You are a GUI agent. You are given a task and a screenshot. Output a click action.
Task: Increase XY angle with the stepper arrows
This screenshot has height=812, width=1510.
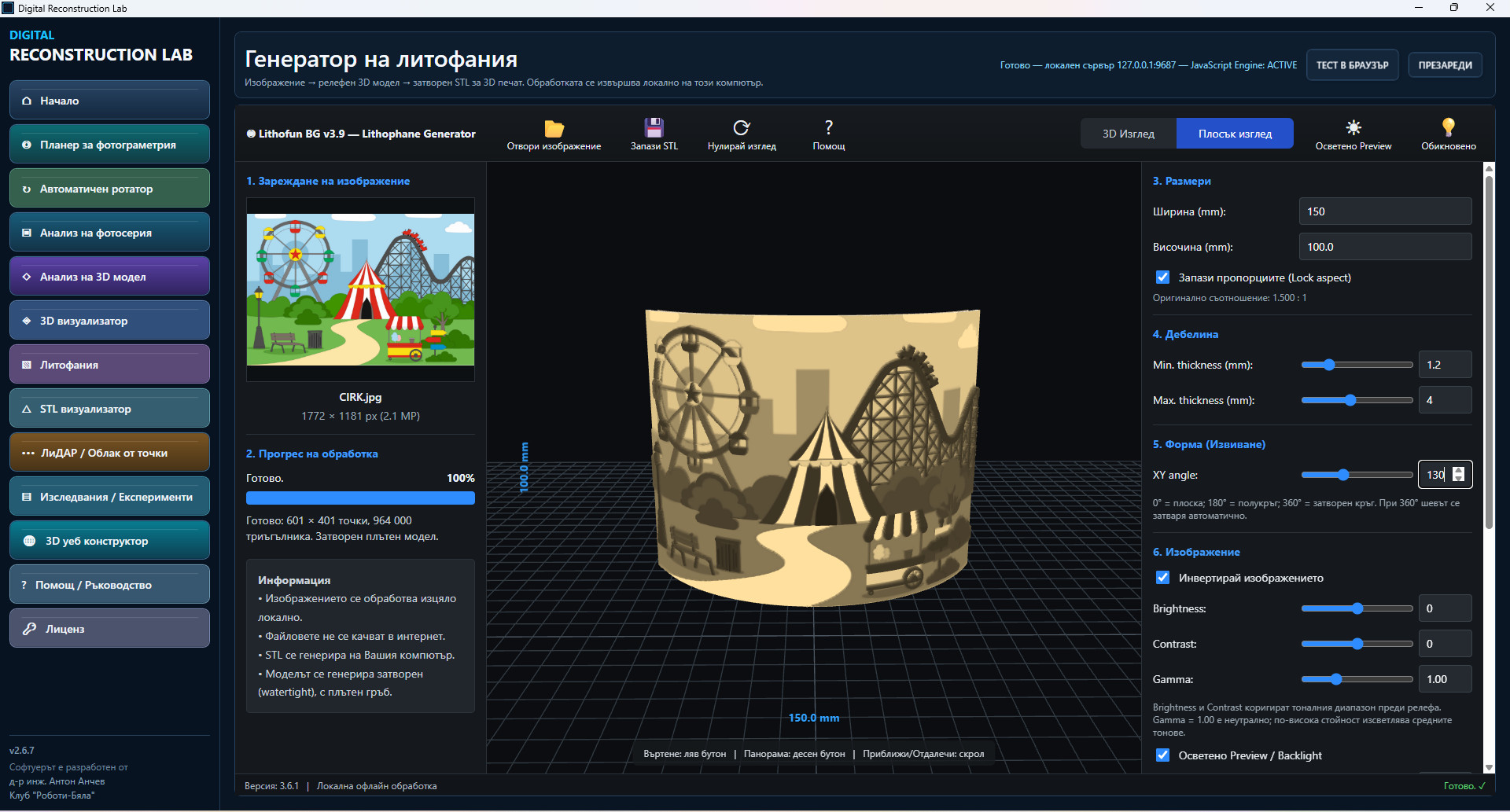[x=1459, y=470]
